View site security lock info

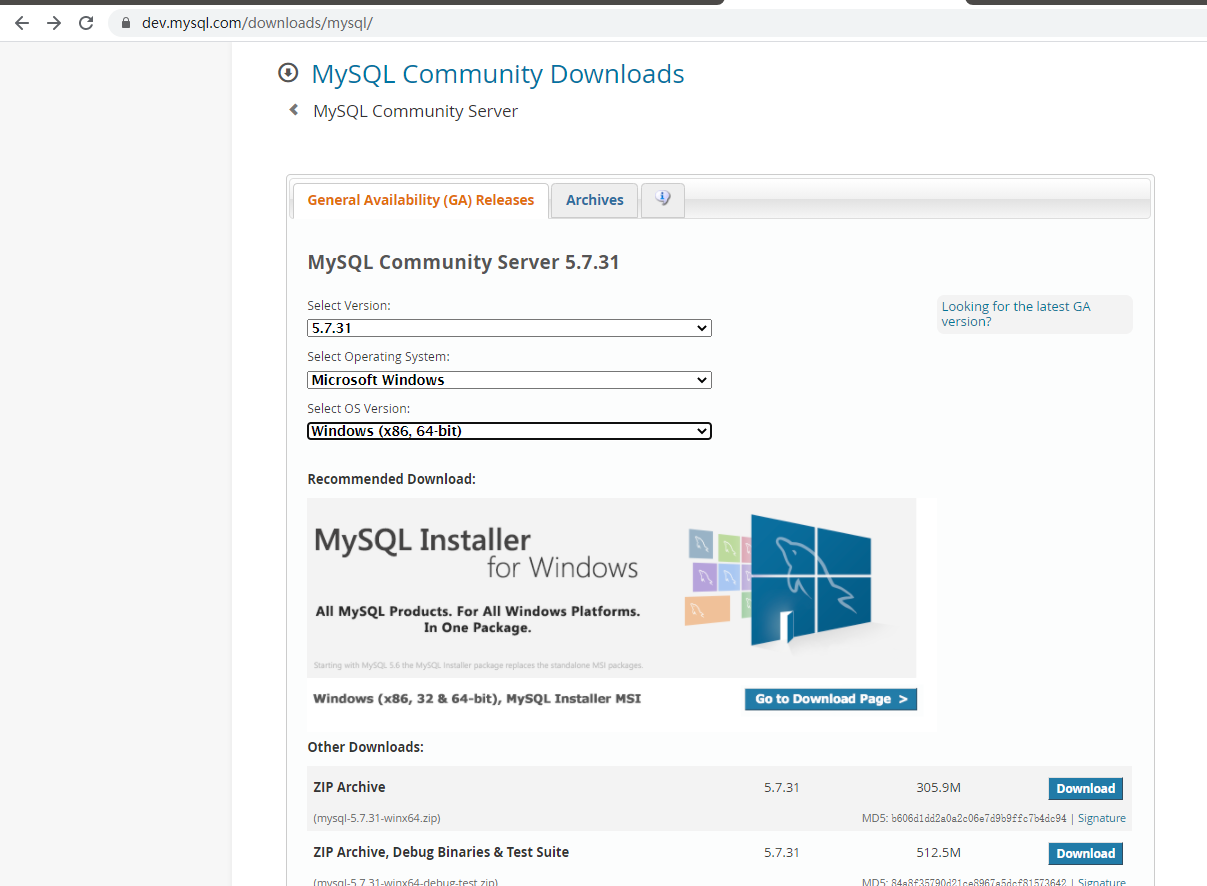pyautogui.click(x=125, y=22)
